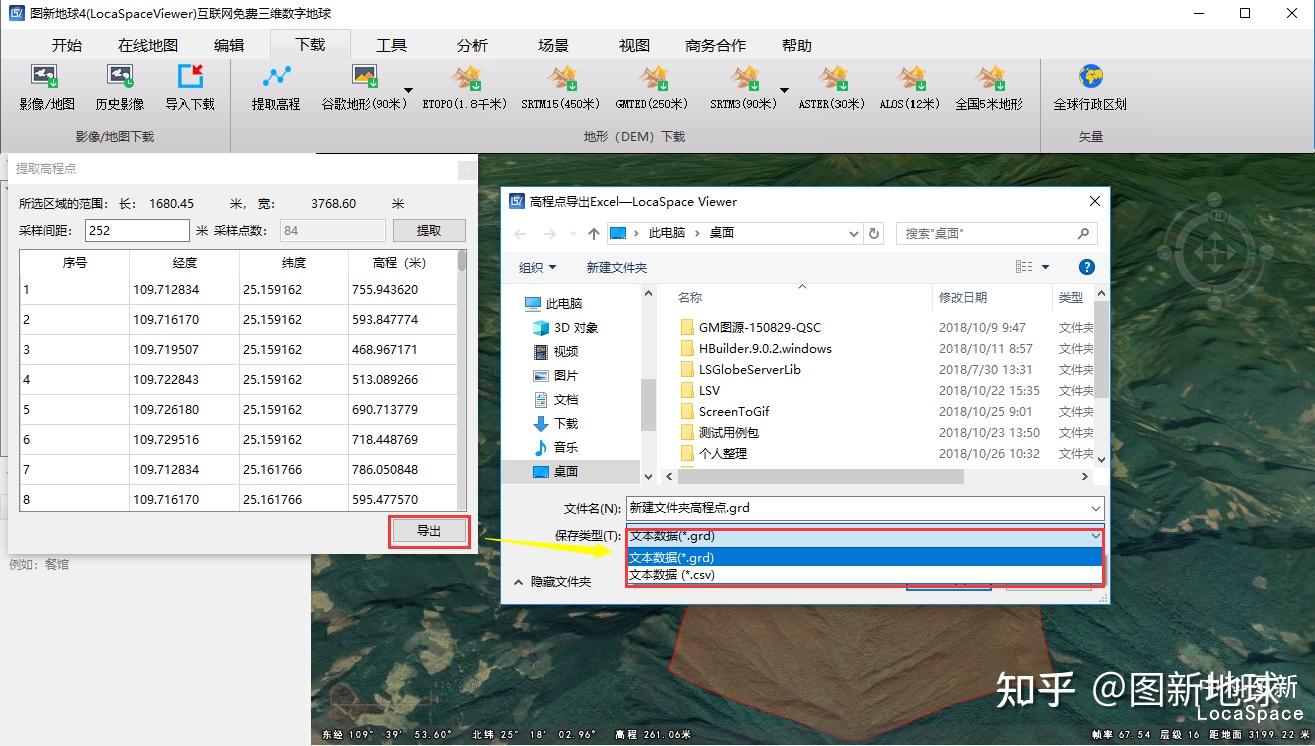The height and width of the screenshot is (746, 1315).
Task: Open the 文件名 history dropdown
Action: point(1096,508)
